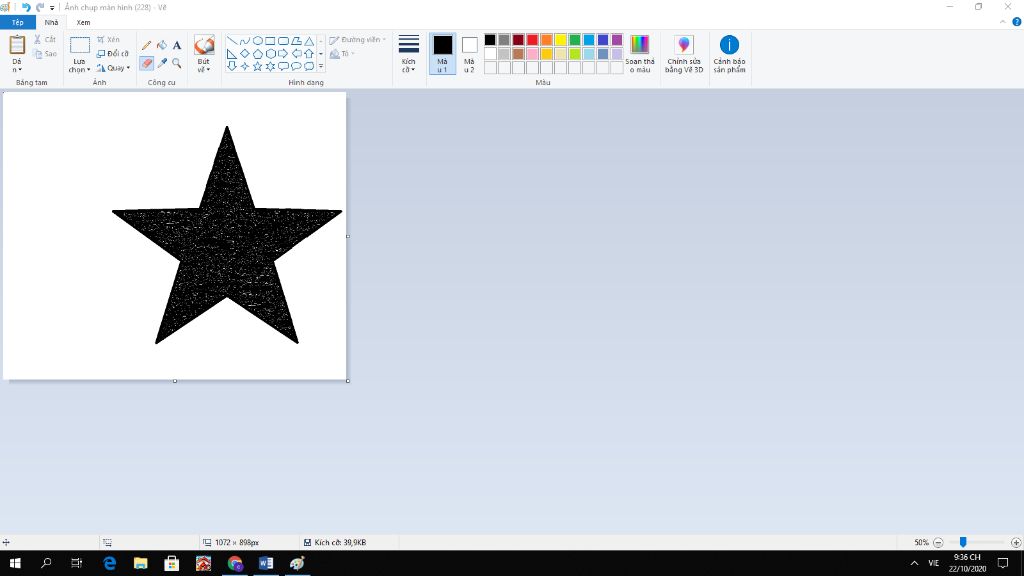Viewport: 1024px width, 576px height.
Task: Open Google Chrome from the taskbar
Action: (235, 563)
